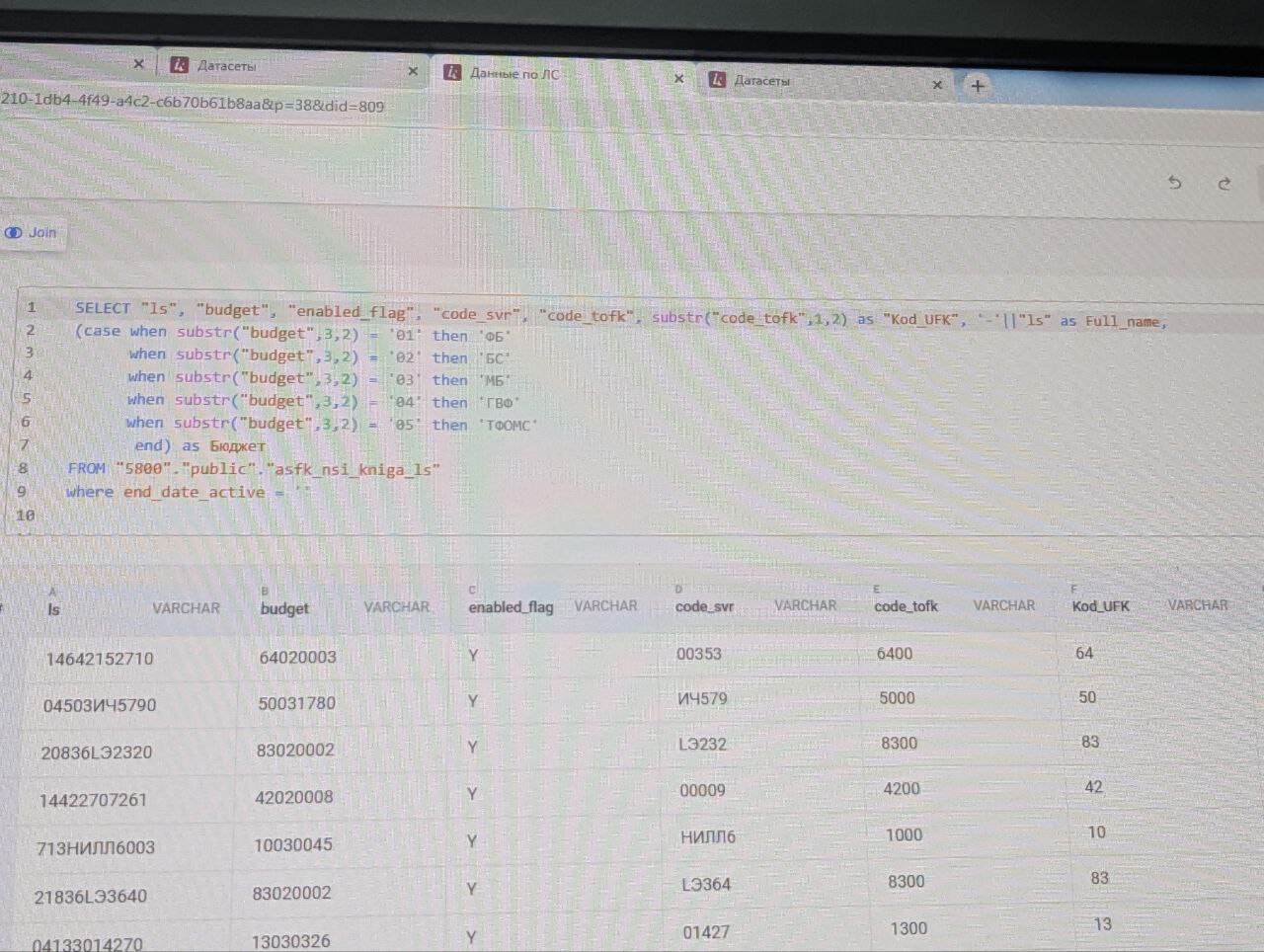Change VARCHAR type of Kod_UFK column
This screenshot has width=1264, height=952.
click(1197, 604)
